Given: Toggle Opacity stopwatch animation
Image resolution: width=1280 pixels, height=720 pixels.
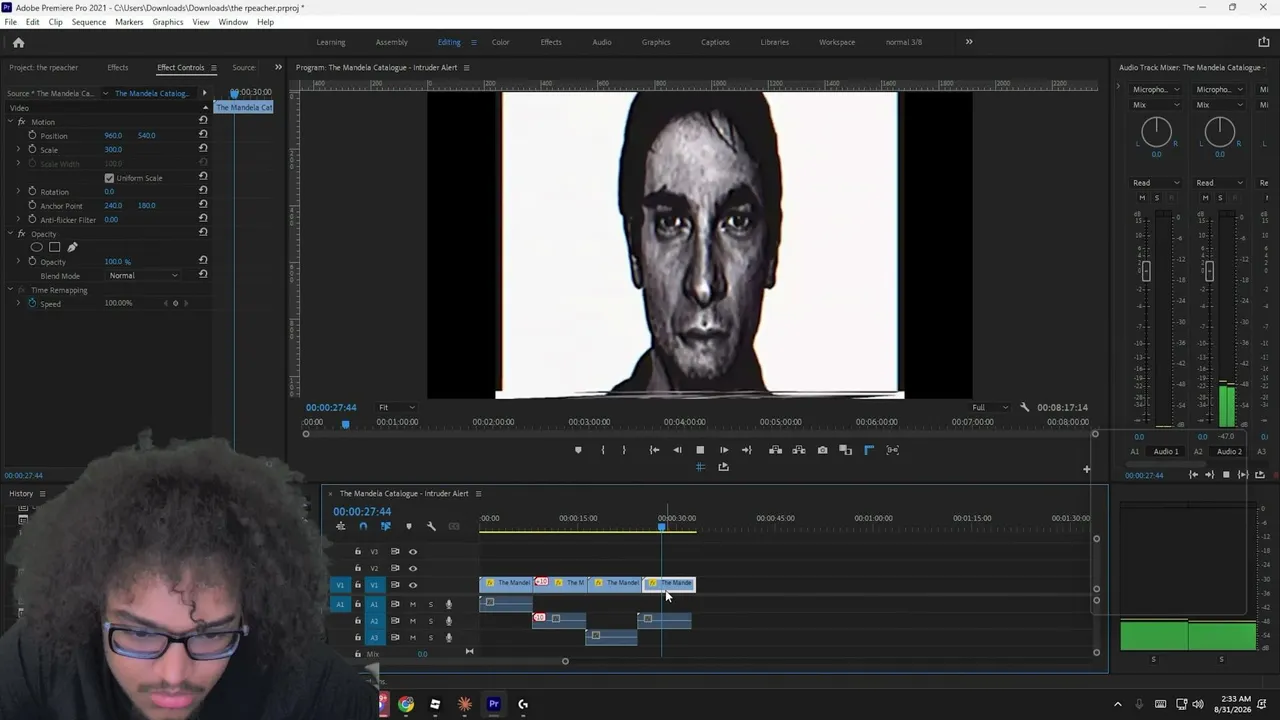Looking at the screenshot, I should click(32, 261).
